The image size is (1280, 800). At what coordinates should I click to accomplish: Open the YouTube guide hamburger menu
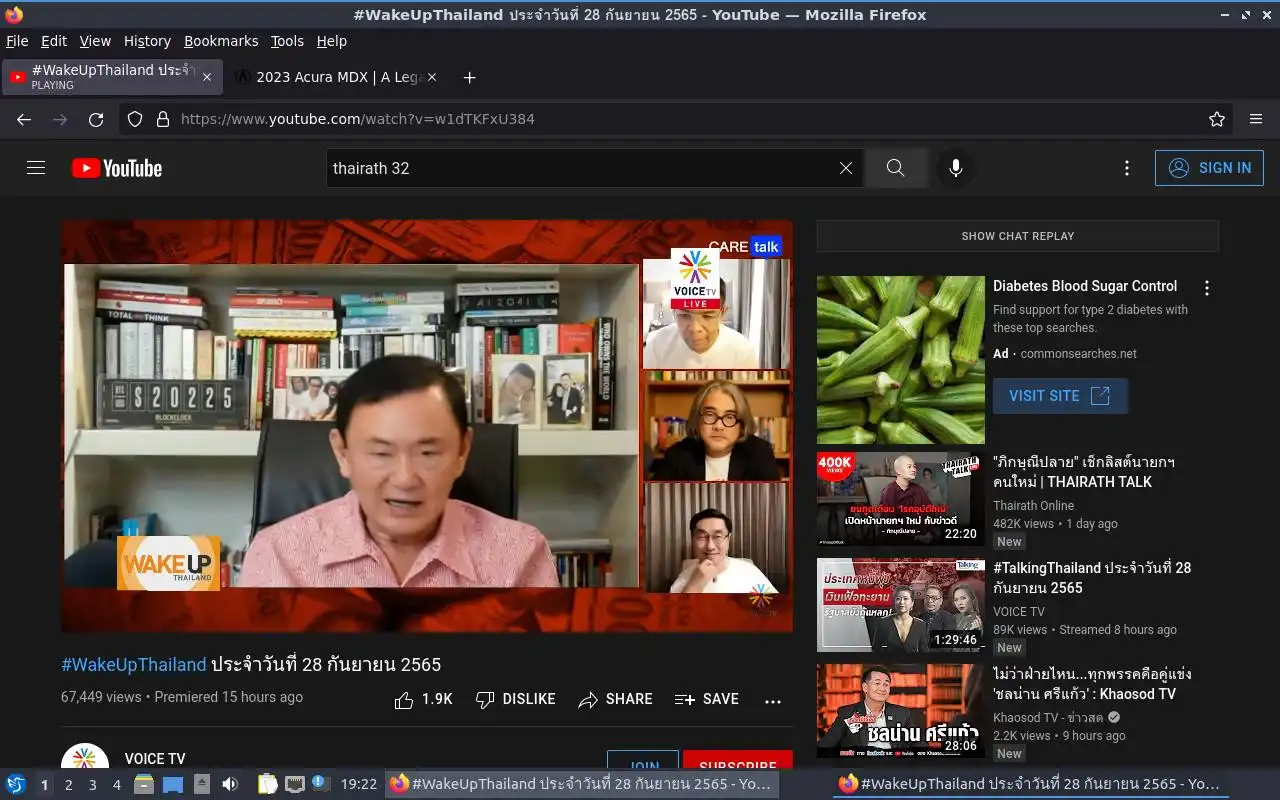[36, 168]
